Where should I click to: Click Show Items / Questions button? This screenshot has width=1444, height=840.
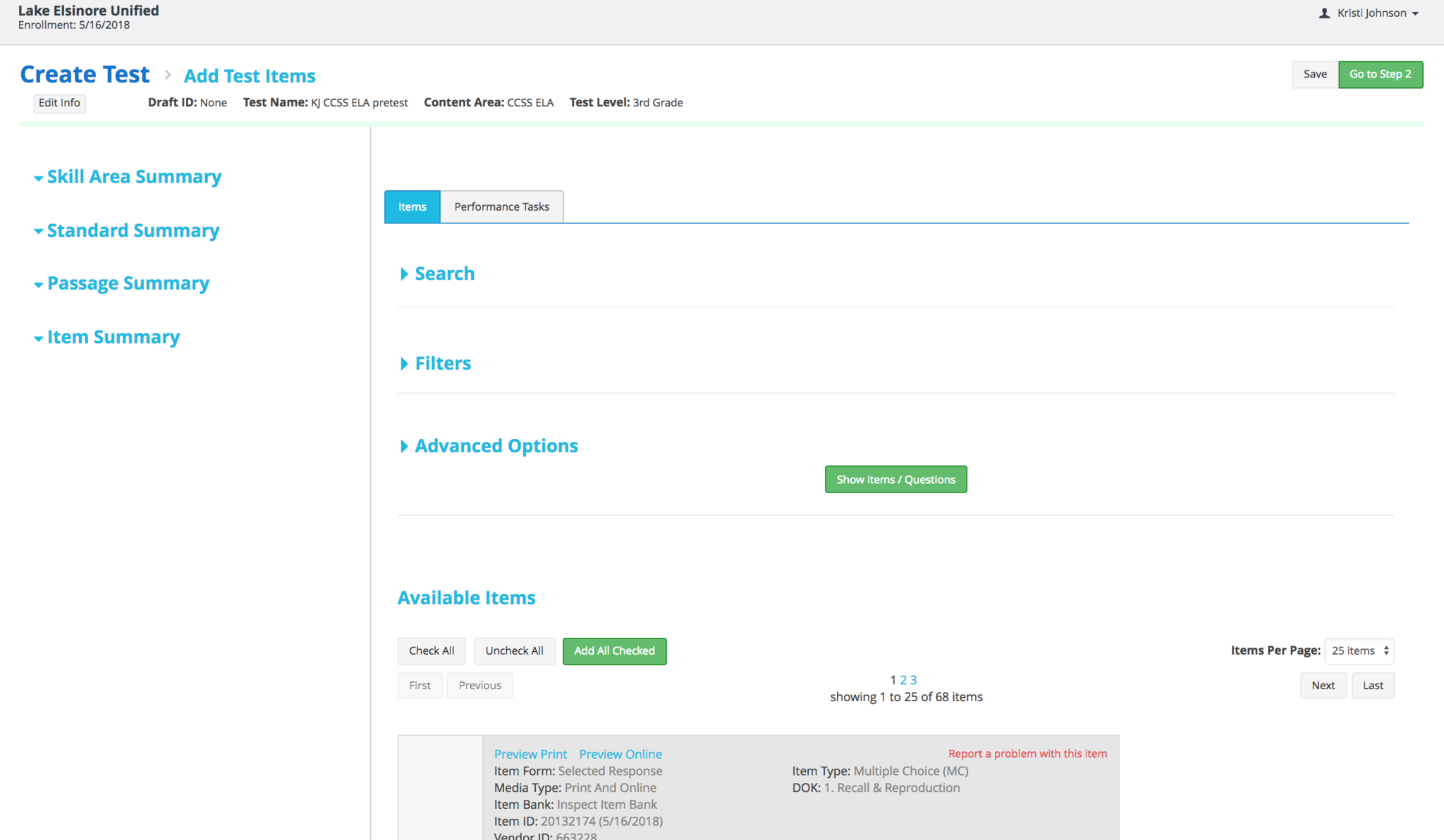point(895,480)
